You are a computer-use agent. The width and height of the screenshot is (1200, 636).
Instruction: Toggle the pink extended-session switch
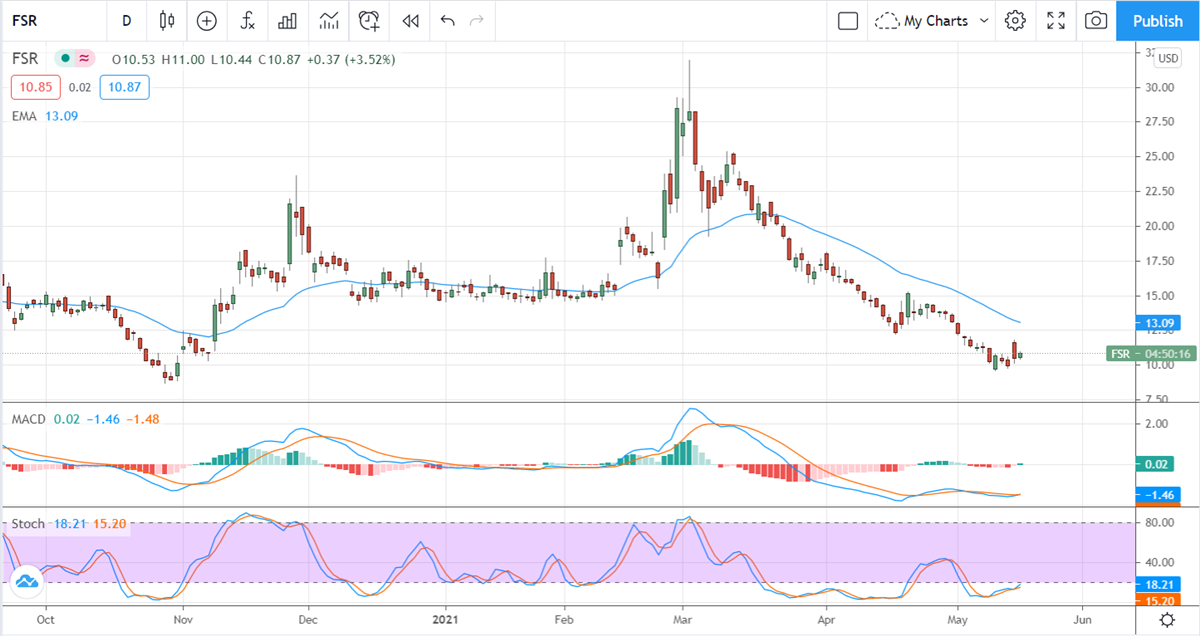coord(84,60)
